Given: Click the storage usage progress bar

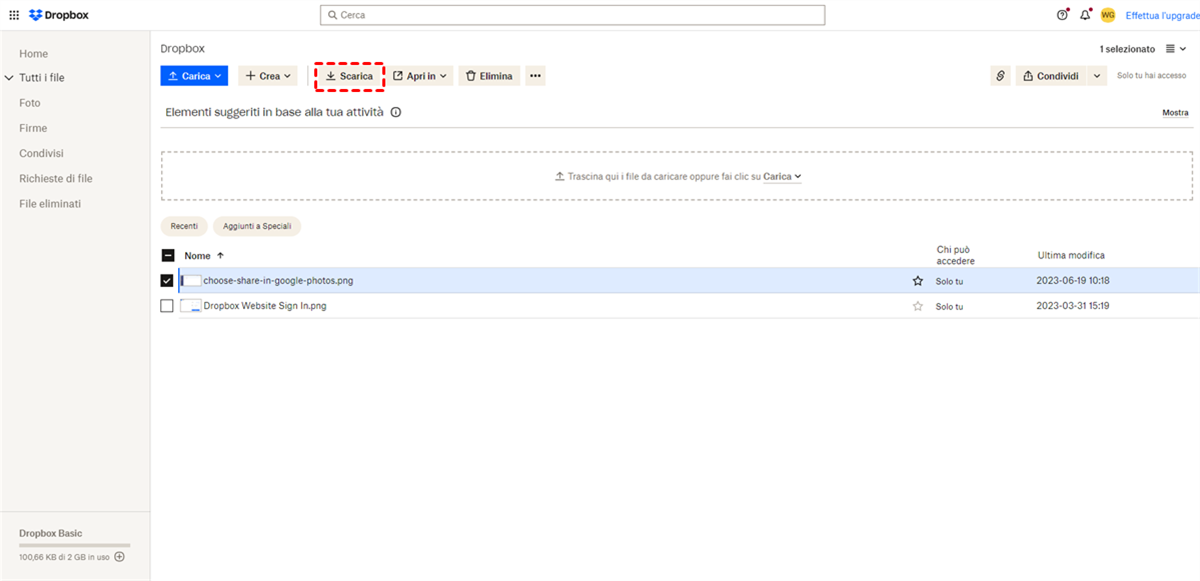Looking at the screenshot, I should point(74,546).
